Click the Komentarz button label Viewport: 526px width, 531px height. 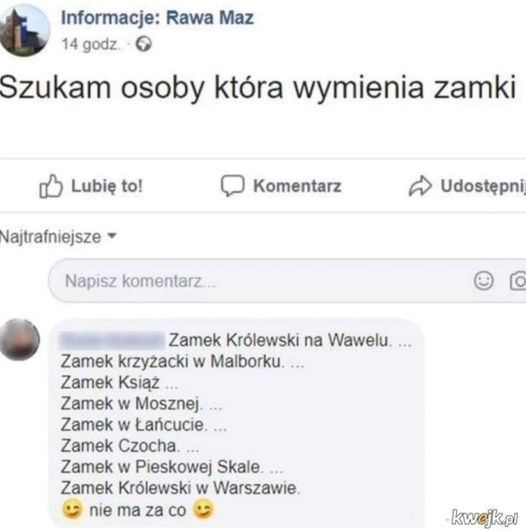click(x=297, y=186)
